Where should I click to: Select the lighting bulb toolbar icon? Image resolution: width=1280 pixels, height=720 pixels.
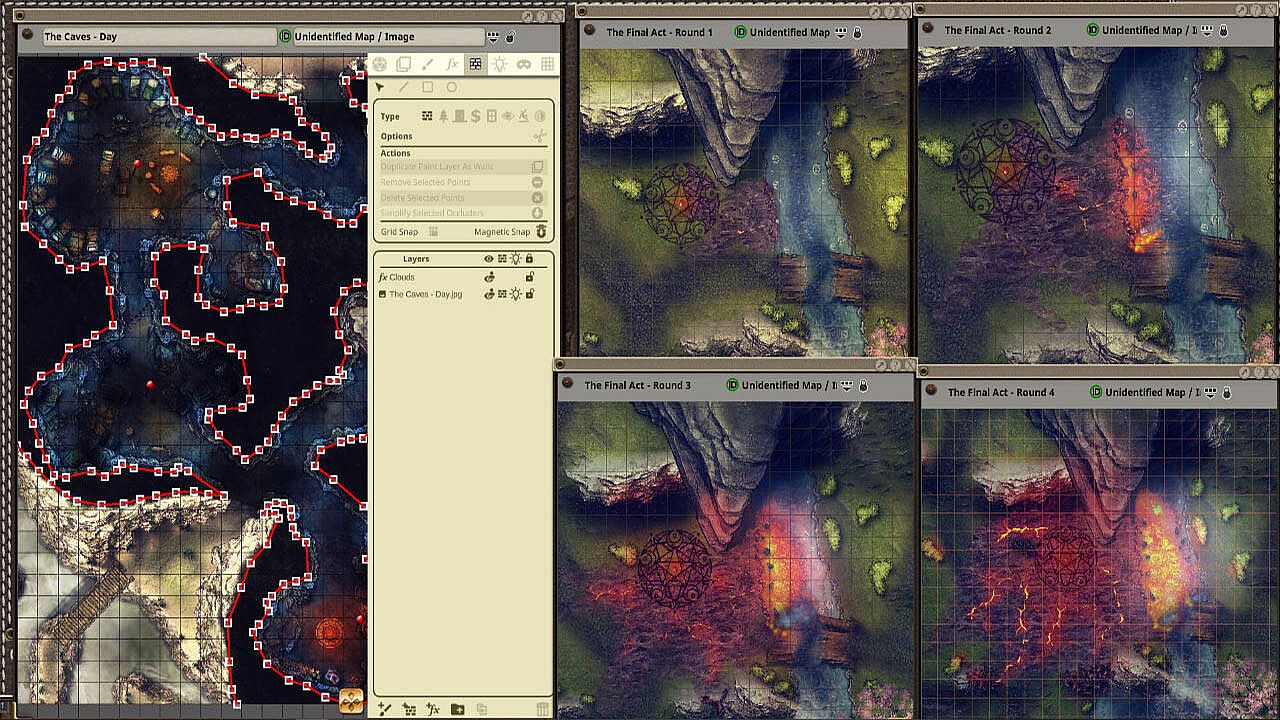499,64
